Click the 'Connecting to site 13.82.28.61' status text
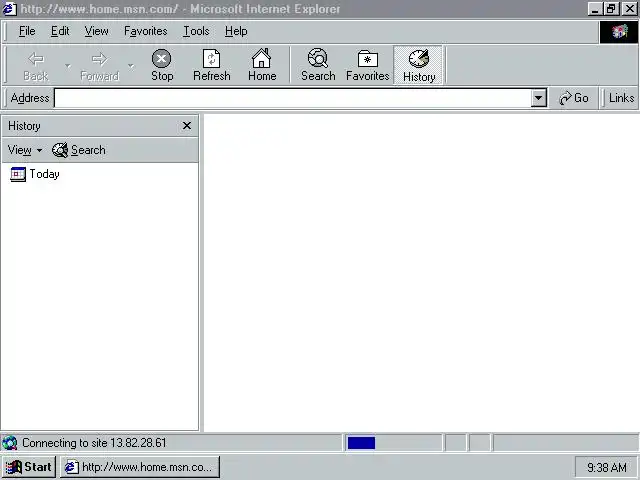640x480 pixels. tap(94, 443)
